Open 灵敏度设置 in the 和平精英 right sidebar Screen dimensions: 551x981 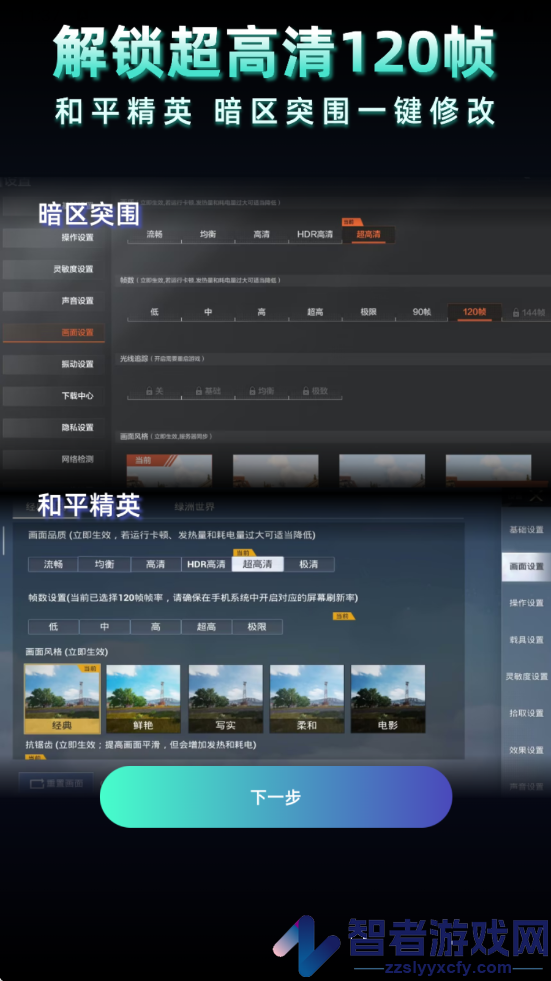(x=526, y=676)
